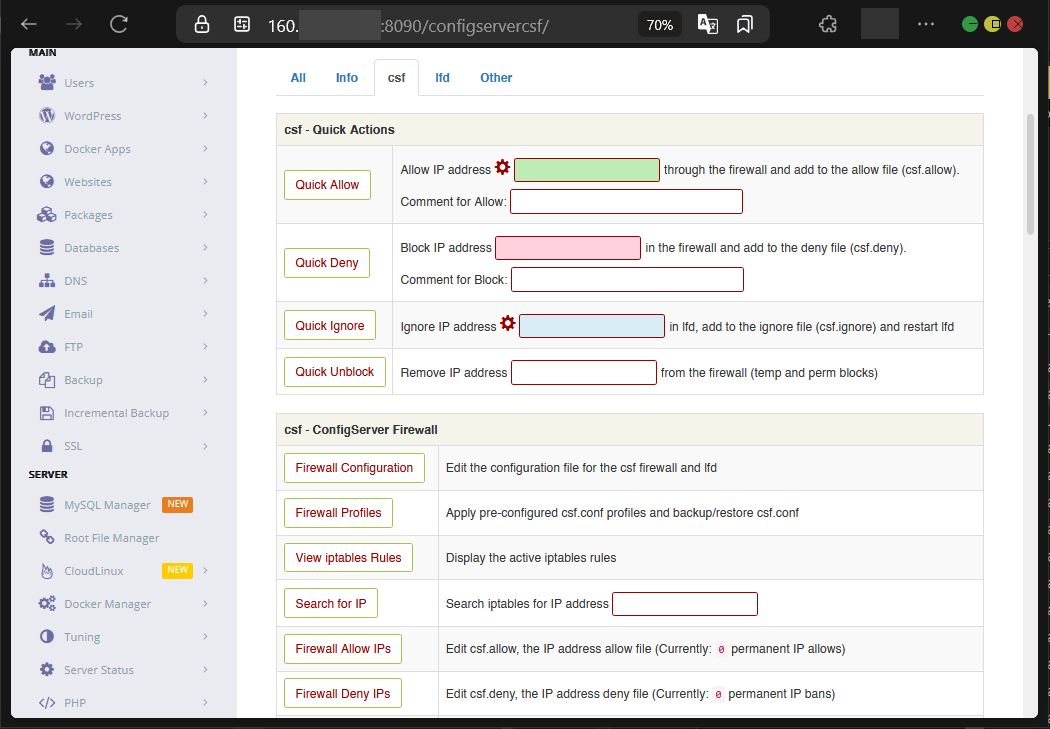Open the browser three-dots menu
Image resolution: width=1050 pixels, height=729 pixels.
[x=925, y=25]
